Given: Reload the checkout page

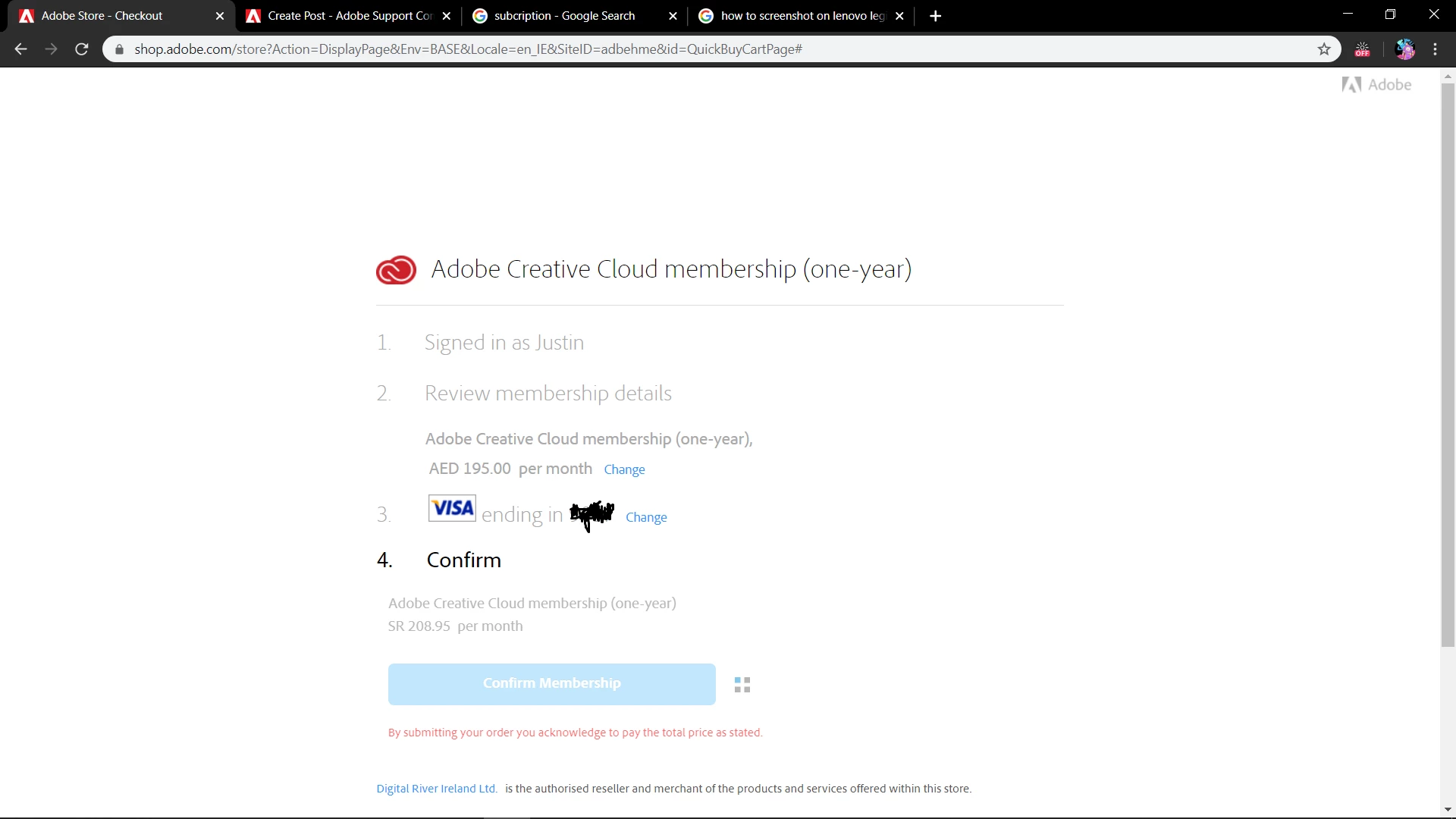Looking at the screenshot, I should pyautogui.click(x=82, y=49).
